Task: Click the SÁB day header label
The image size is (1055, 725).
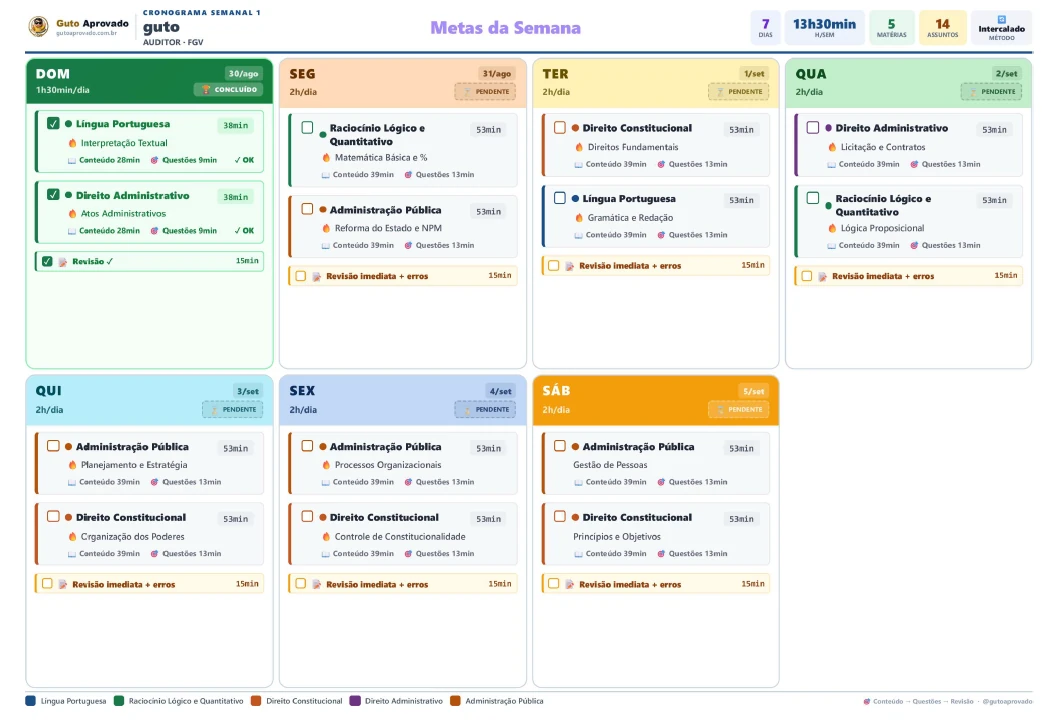Action: tap(556, 391)
